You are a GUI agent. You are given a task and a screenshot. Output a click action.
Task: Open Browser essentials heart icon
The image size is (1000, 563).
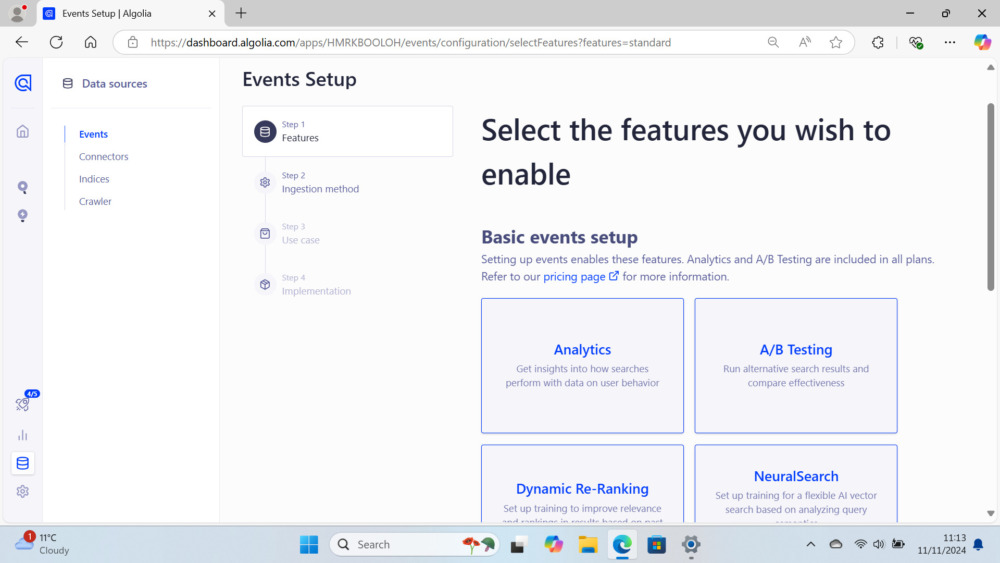(x=916, y=42)
